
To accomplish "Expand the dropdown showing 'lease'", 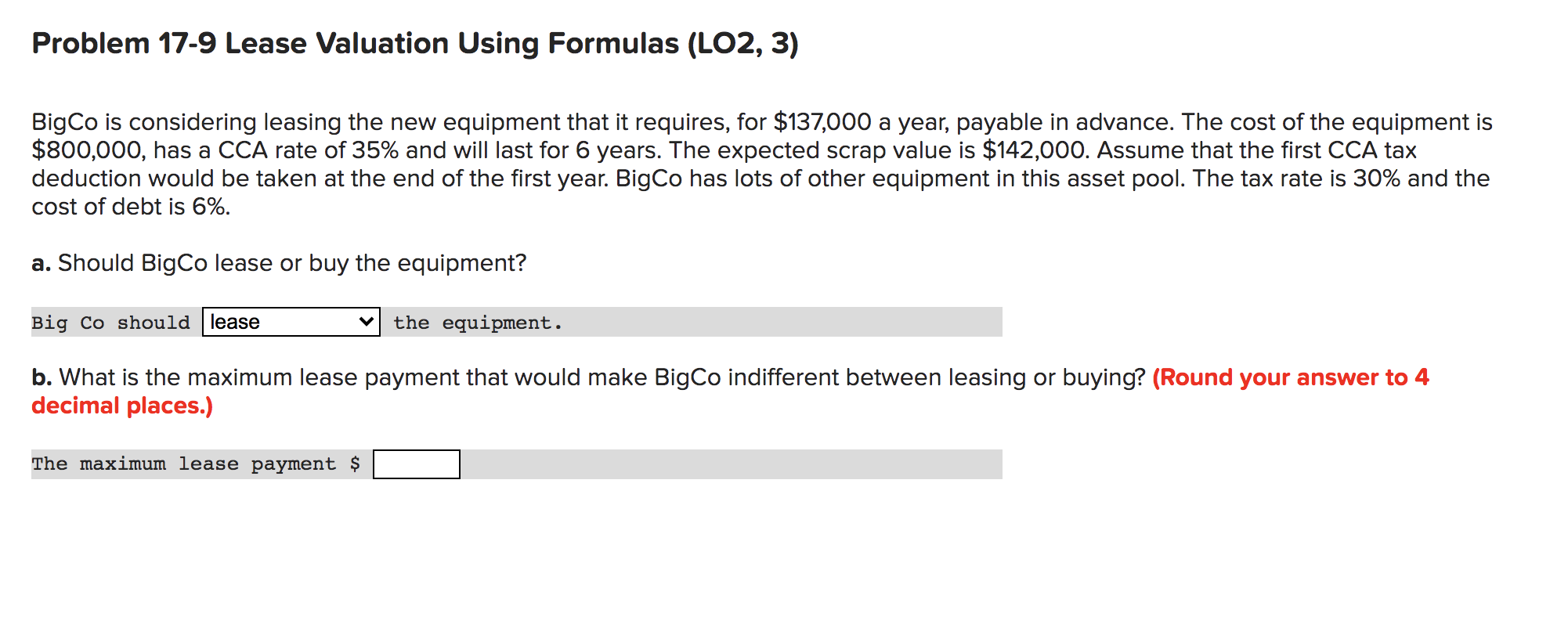I will pyautogui.click(x=290, y=322).
